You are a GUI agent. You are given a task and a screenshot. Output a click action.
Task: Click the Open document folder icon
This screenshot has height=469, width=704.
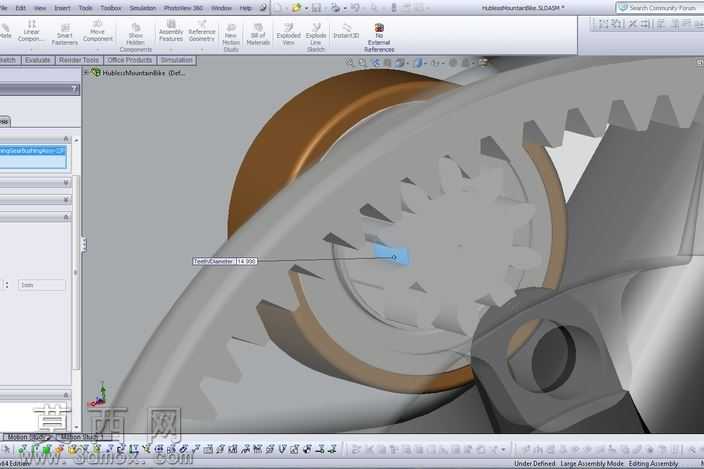point(296,8)
